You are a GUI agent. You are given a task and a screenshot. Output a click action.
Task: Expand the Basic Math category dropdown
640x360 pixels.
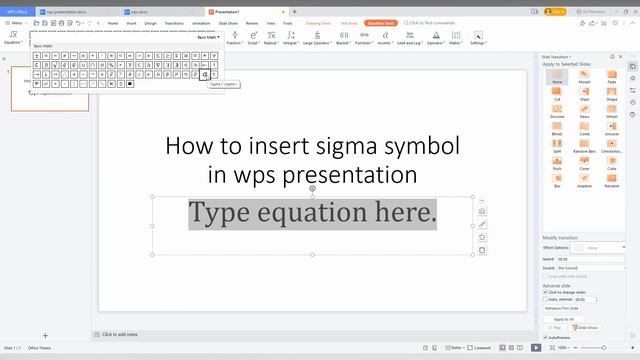[x=208, y=37]
